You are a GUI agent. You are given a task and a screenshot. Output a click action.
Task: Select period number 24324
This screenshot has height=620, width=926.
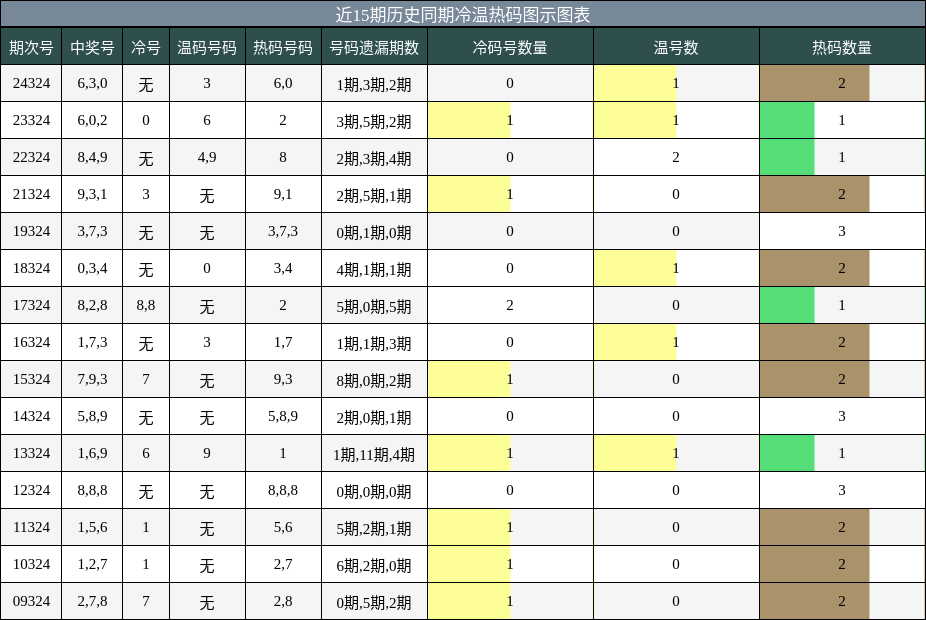[x=31, y=83]
